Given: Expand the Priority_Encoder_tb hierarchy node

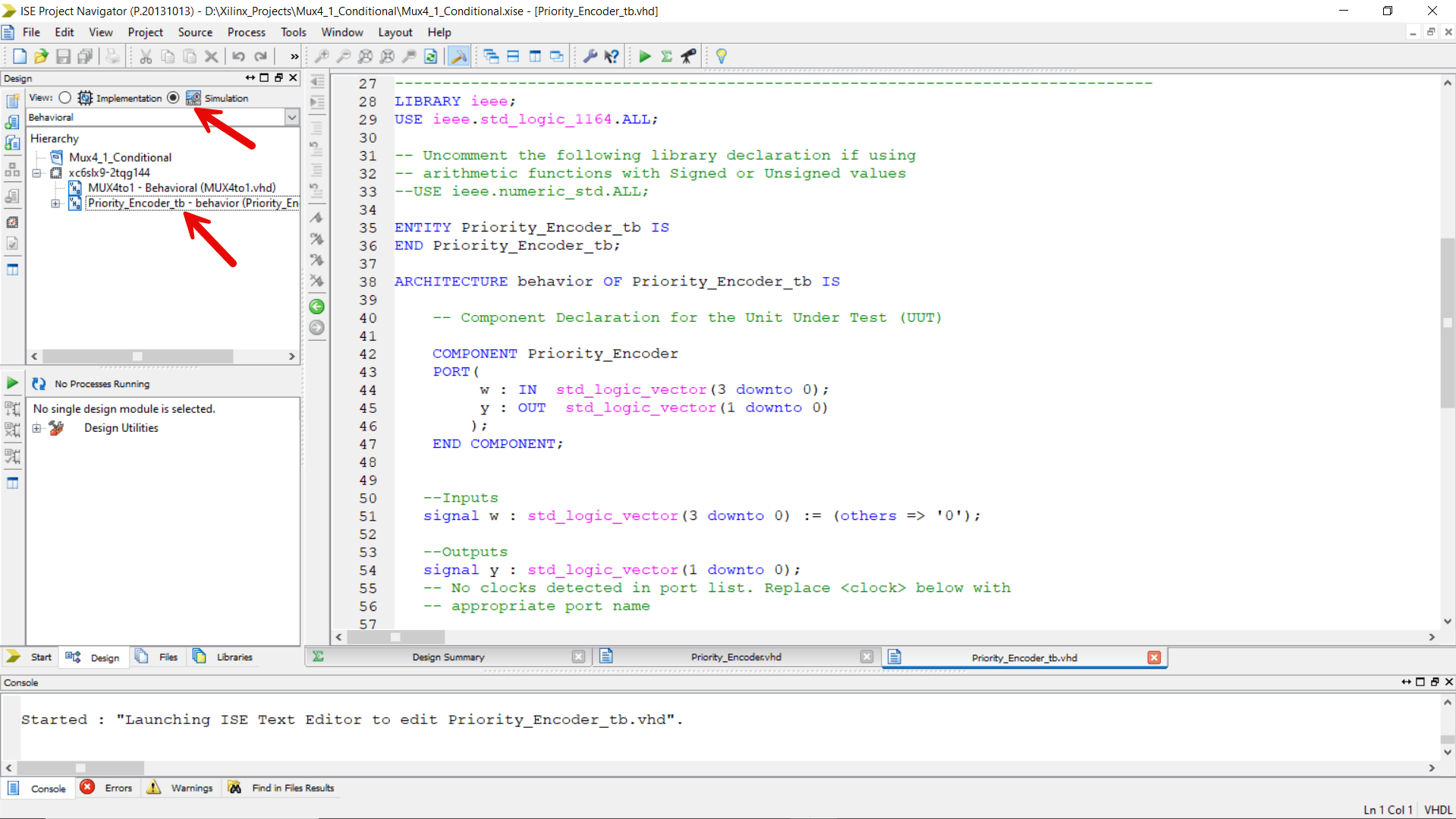Looking at the screenshot, I should (x=54, y=203).
